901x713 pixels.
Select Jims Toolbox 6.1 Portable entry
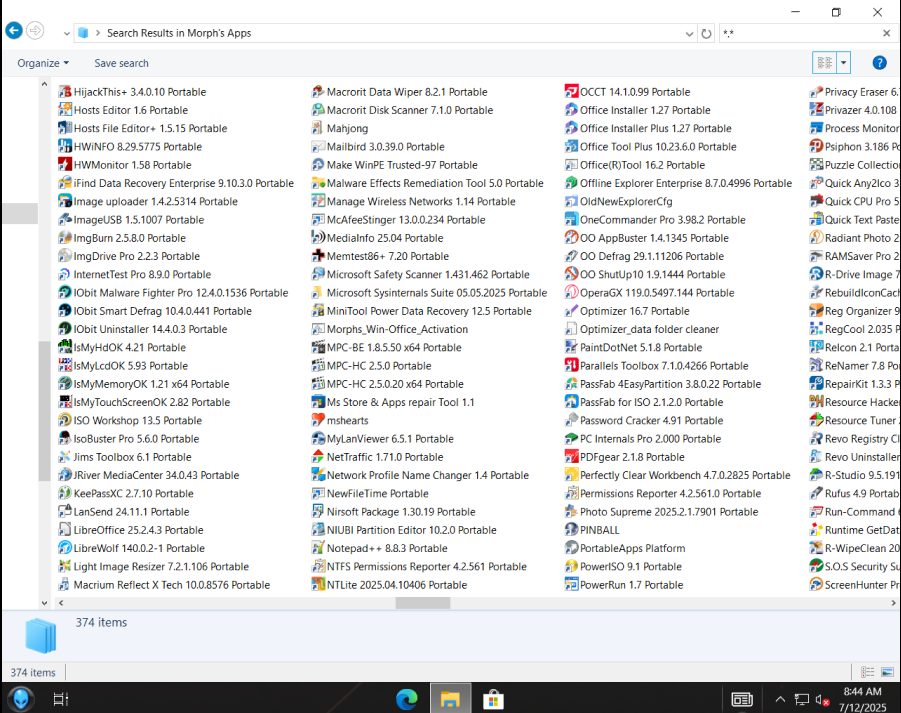pyautogui.click(x=125, y=457)
